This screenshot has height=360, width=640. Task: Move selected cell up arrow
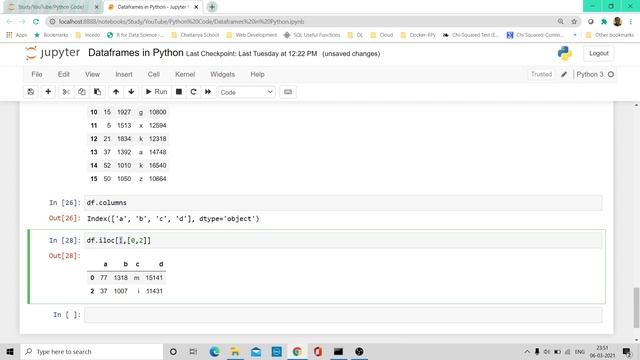coord(116,92)
